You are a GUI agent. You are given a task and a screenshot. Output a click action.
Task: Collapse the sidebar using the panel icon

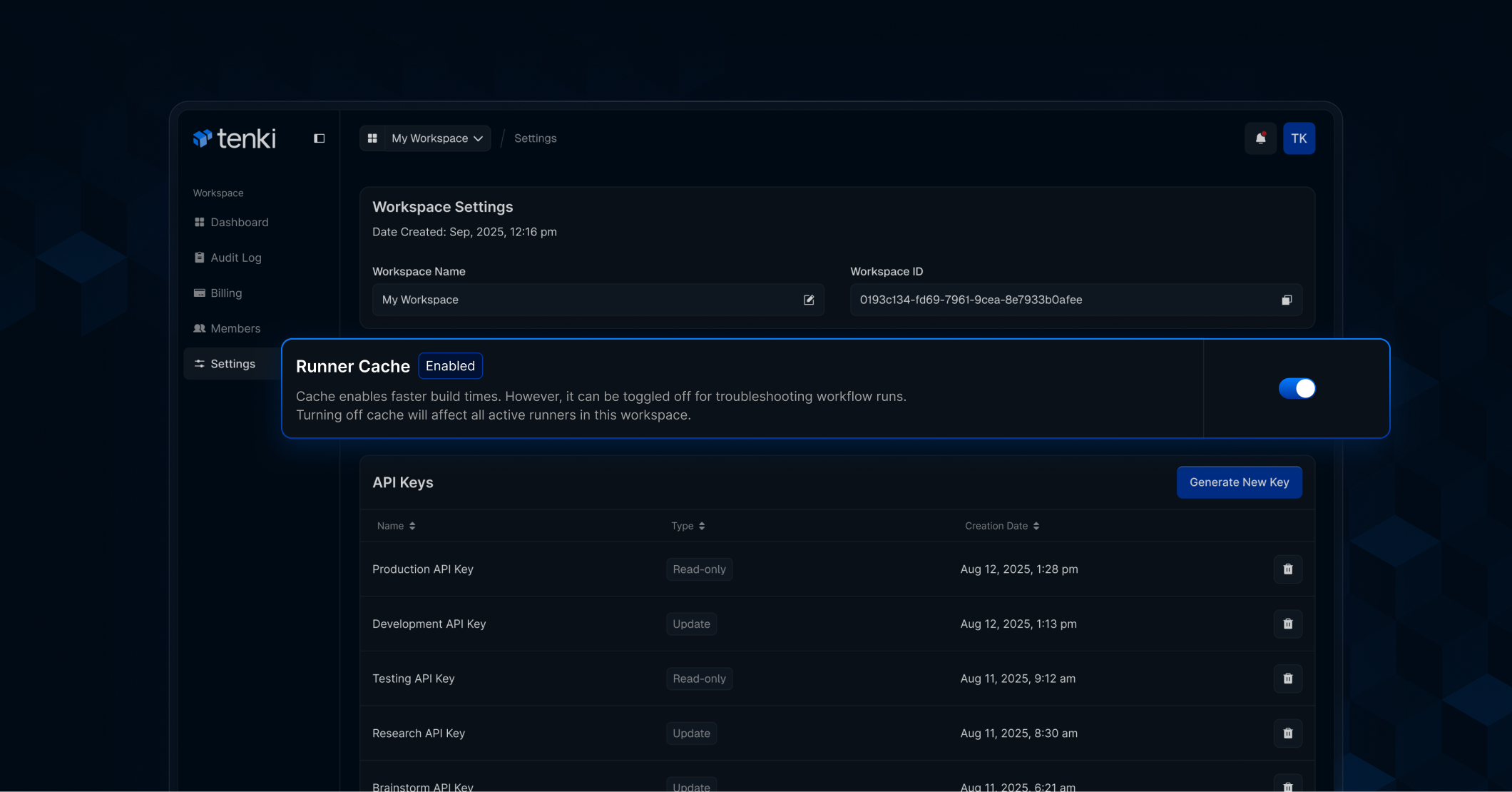[x=319, y=138]
